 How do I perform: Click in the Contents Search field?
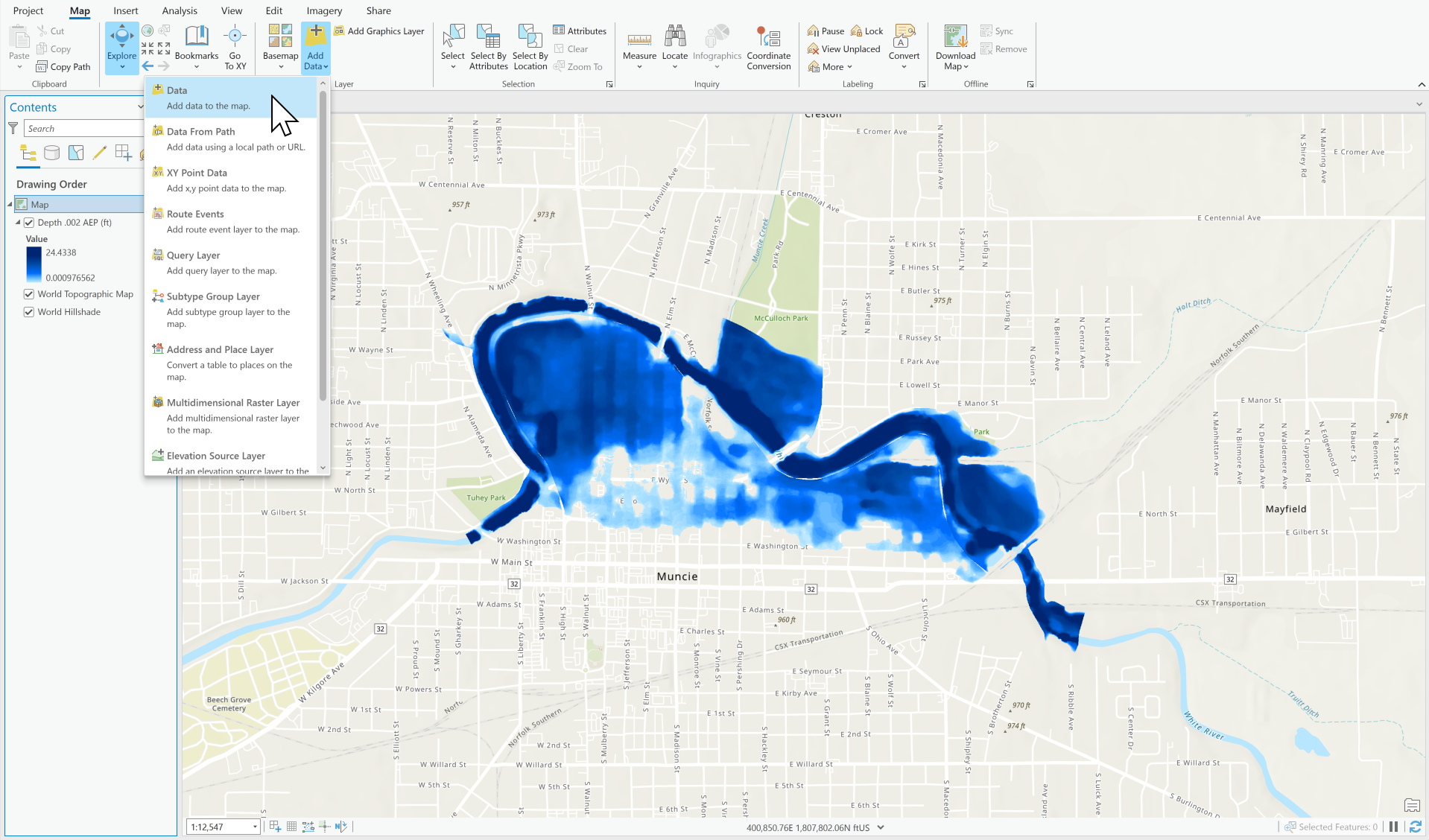point(83,129)
